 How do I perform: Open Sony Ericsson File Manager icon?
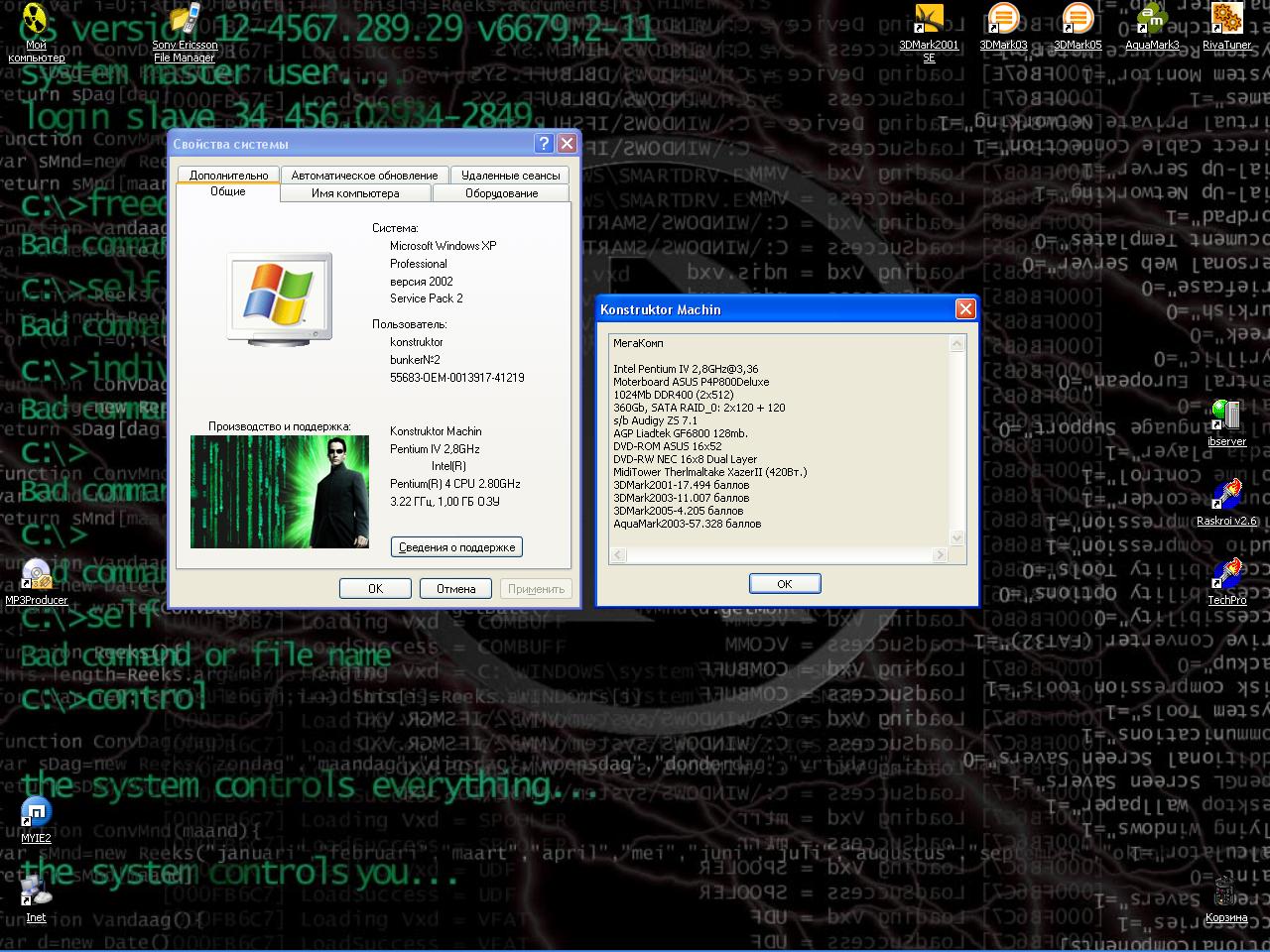tap(185, 20)
